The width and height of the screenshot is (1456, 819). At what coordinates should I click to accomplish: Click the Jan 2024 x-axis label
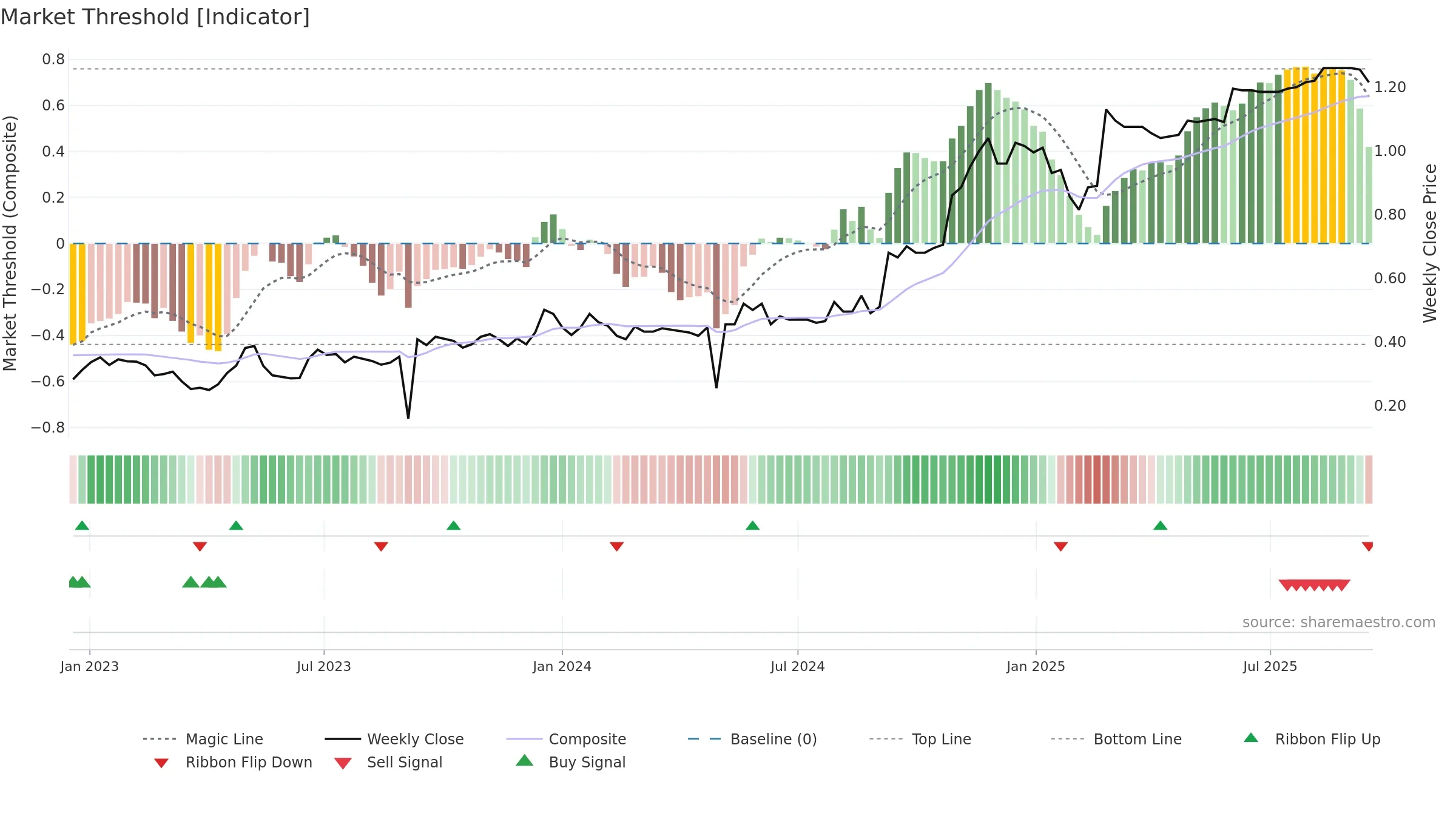pos(562,666)
